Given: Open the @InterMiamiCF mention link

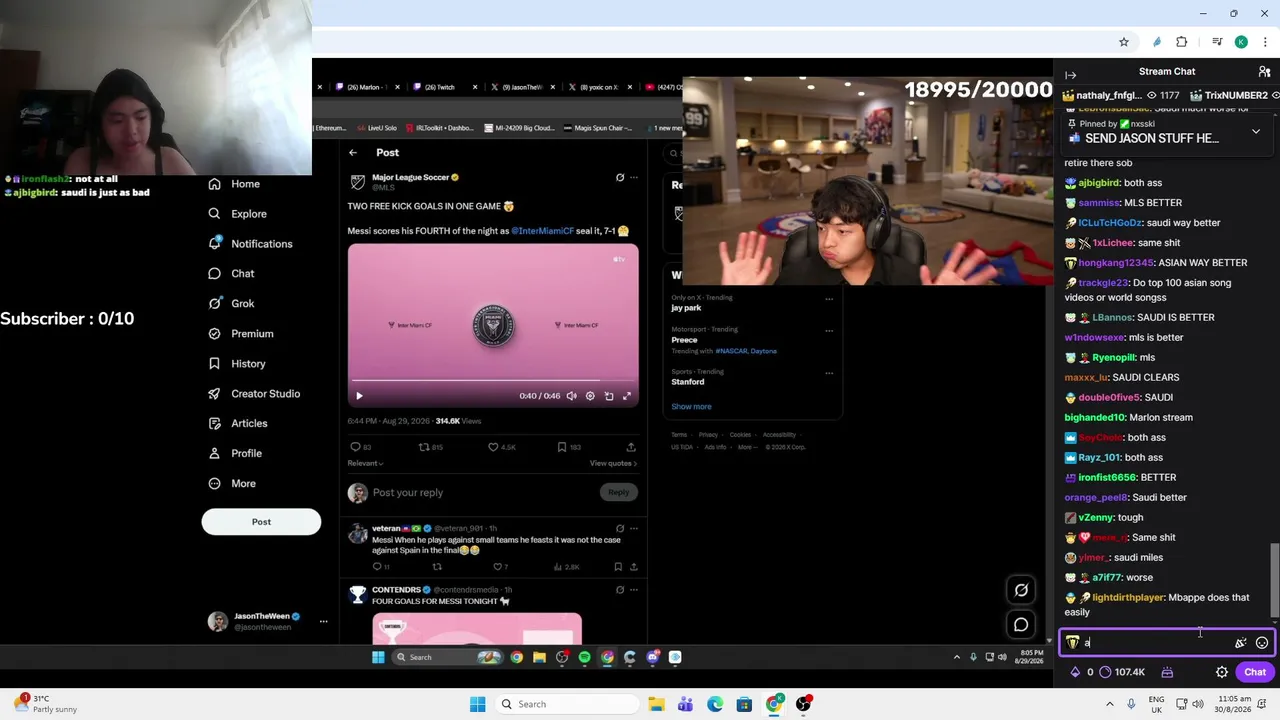Looking at the screenshot, I should tap(542, 231).
